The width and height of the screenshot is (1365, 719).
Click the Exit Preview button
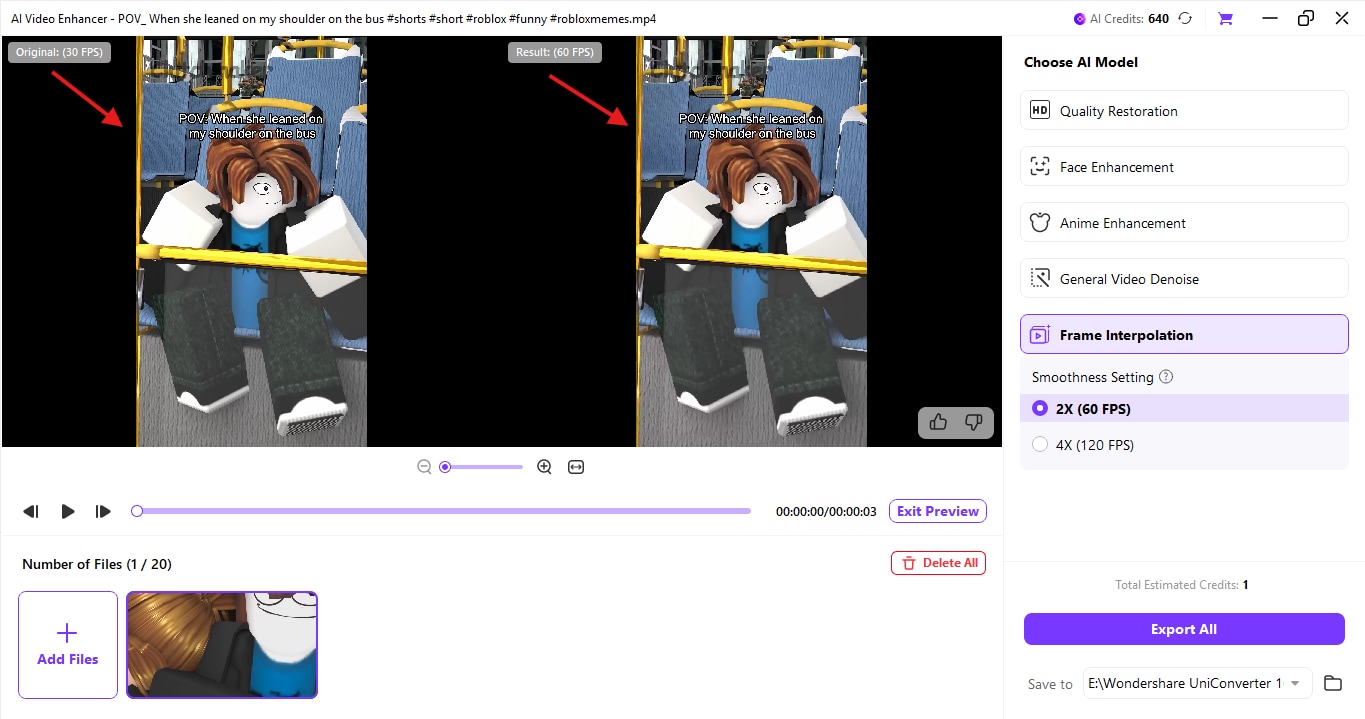click(938, 511)
